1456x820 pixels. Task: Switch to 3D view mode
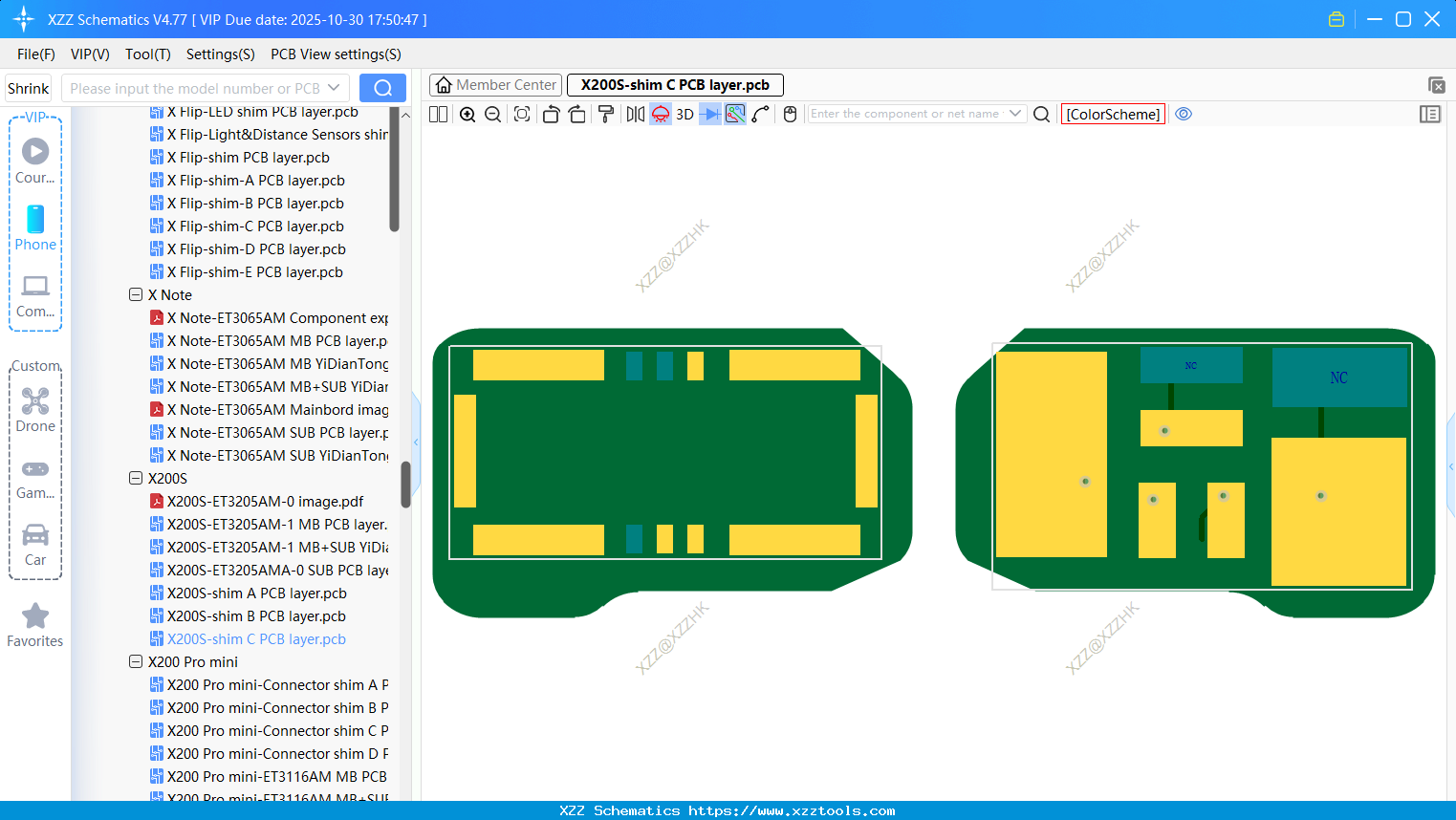(685, 114)
